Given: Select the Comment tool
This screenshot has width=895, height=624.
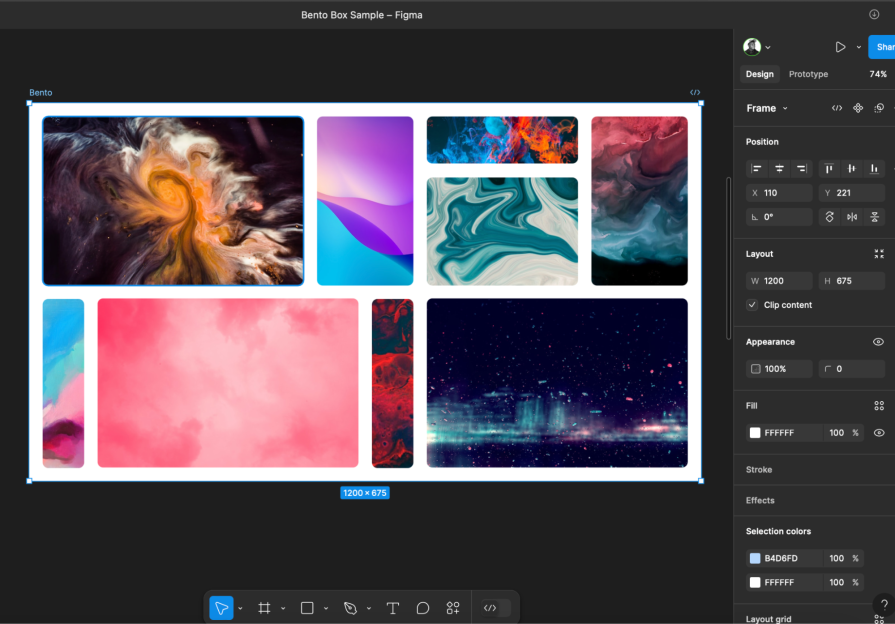Looking at the screenshot, I should point(423,608).
